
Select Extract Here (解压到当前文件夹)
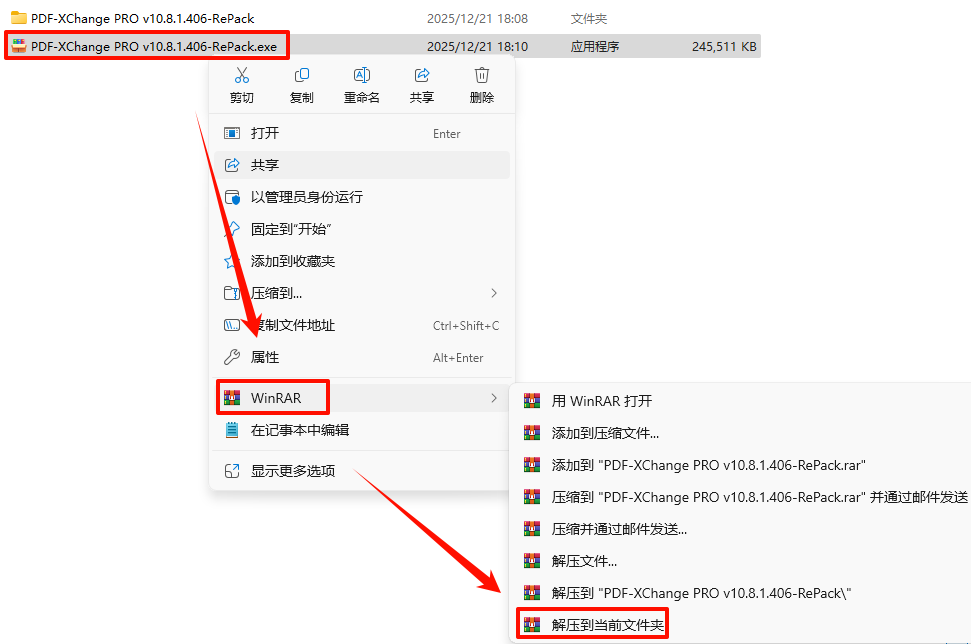[607, 625]
